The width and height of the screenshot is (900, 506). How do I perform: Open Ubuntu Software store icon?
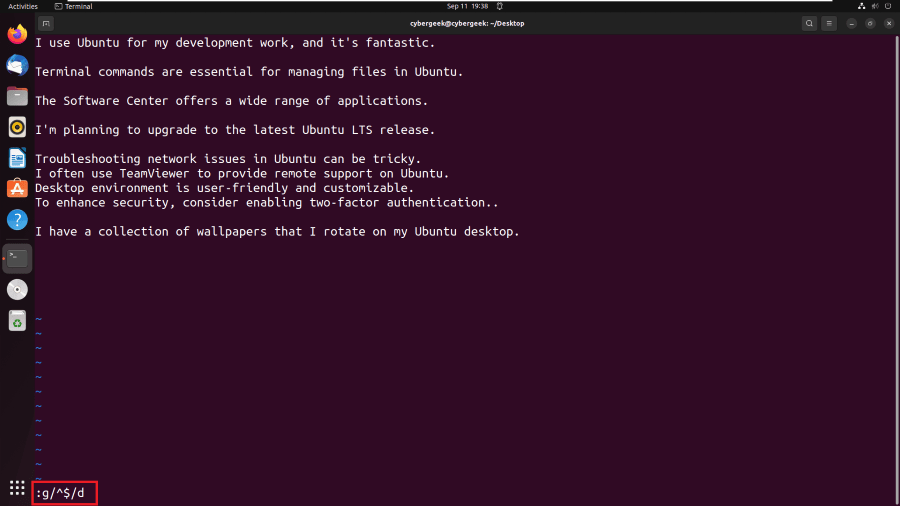[x=17, y=189]
